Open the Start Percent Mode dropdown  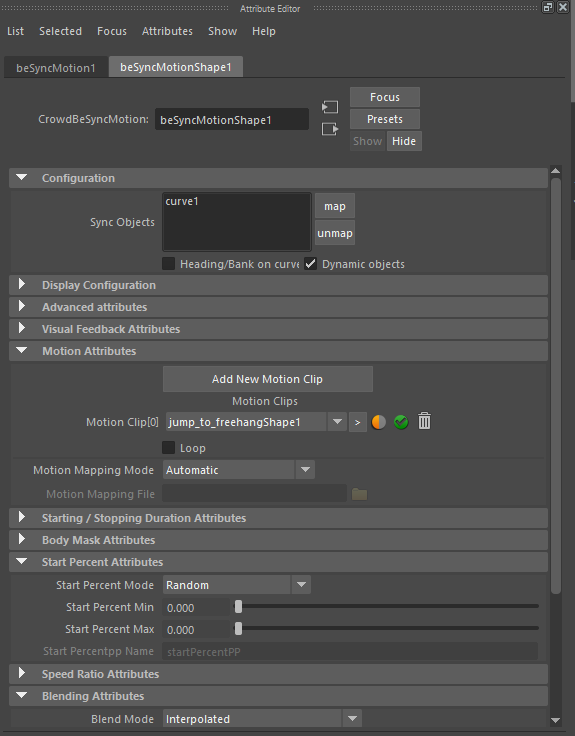pyautogui.click(x=237, y=585)
